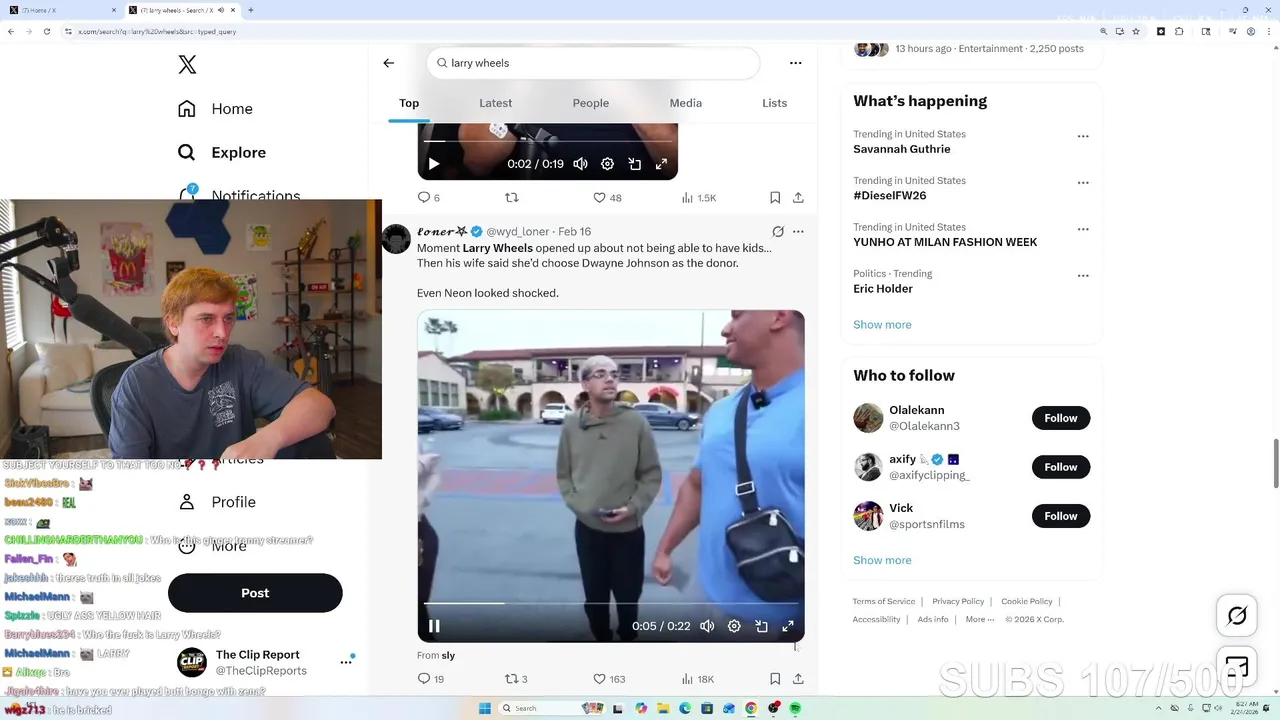Follow Olalekann

tap(1061, 418)
